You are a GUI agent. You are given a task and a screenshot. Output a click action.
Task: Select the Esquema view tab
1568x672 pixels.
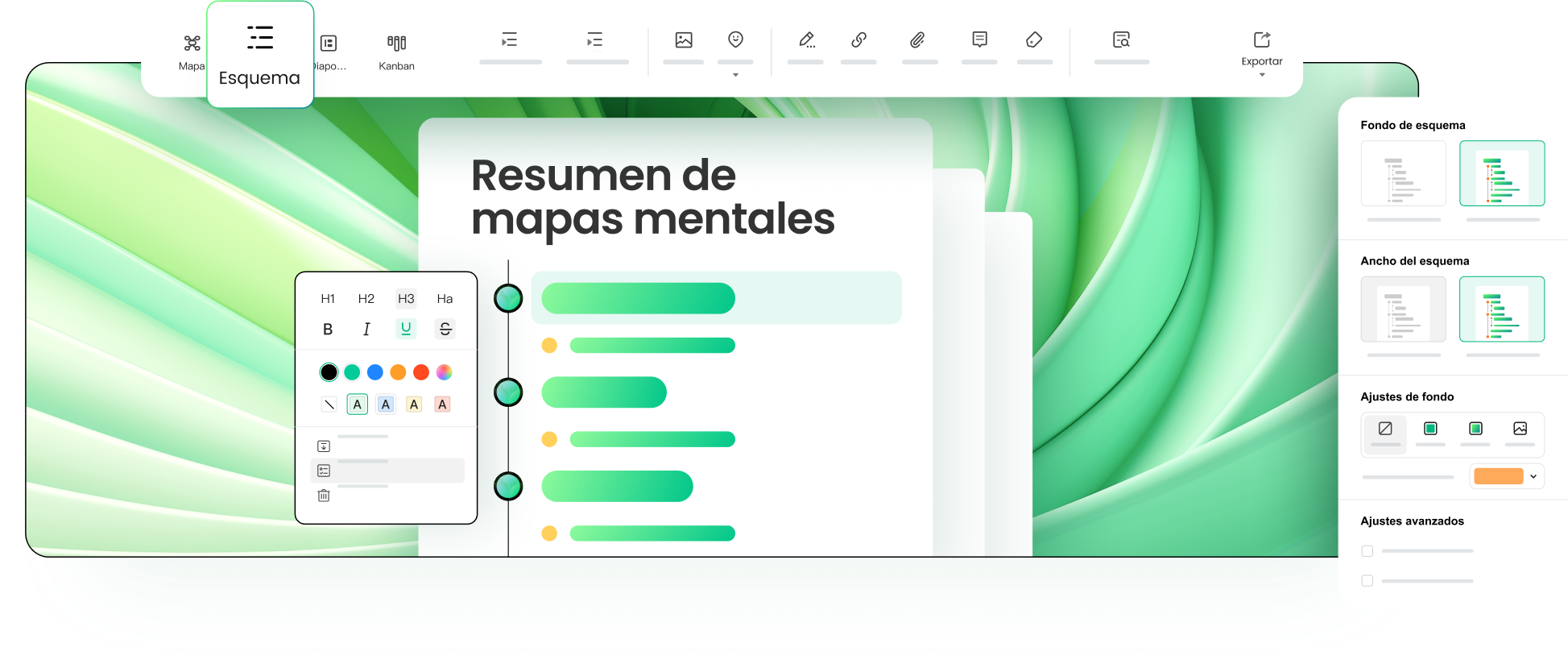(x=259, y=55)
